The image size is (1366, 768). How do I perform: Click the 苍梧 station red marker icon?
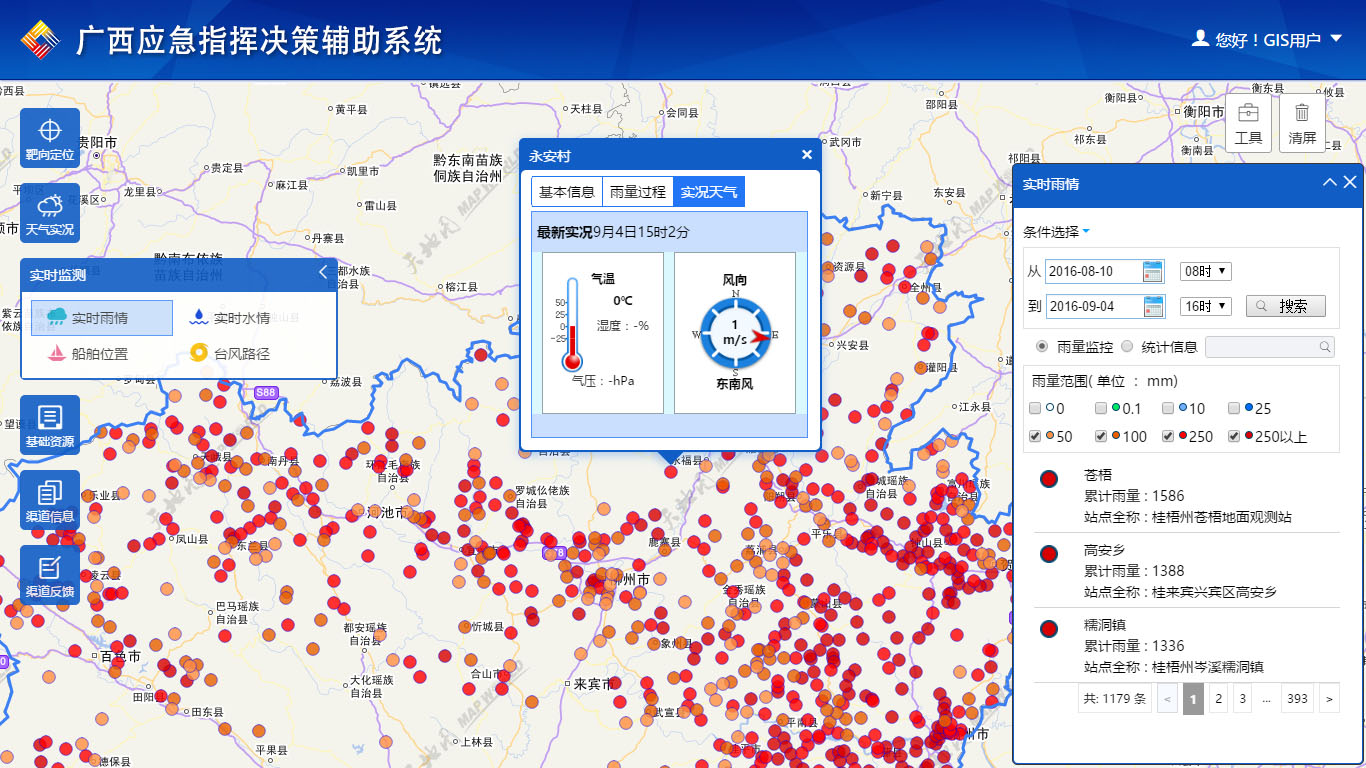(1049, 479)
